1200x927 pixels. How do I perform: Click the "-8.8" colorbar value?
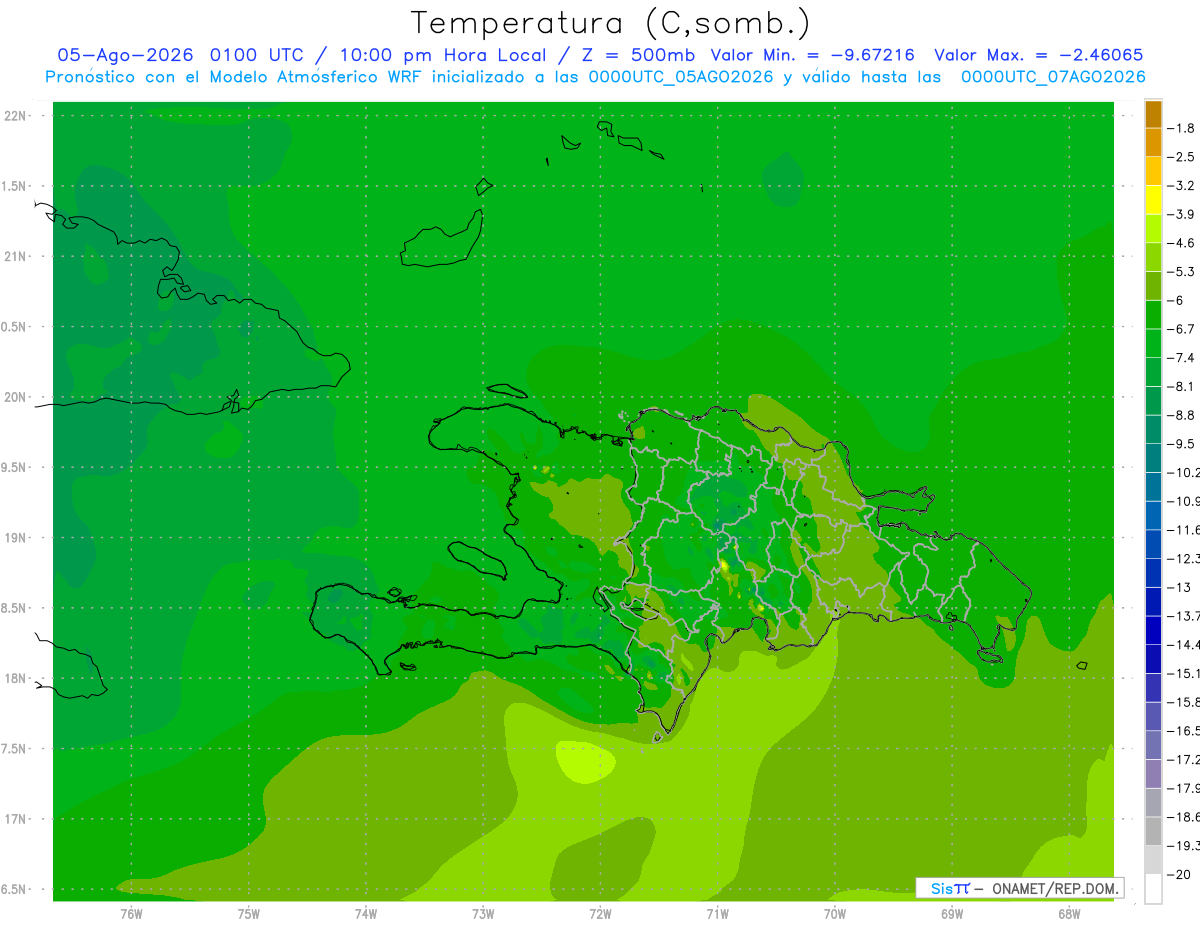pos(1181,415)
